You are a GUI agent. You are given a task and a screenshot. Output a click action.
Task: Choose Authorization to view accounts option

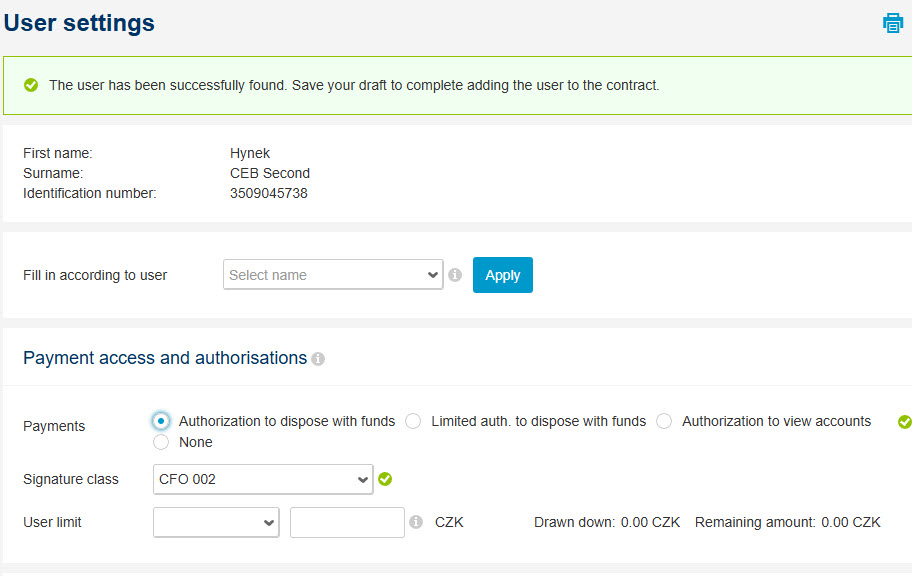(x=664, y=421)
